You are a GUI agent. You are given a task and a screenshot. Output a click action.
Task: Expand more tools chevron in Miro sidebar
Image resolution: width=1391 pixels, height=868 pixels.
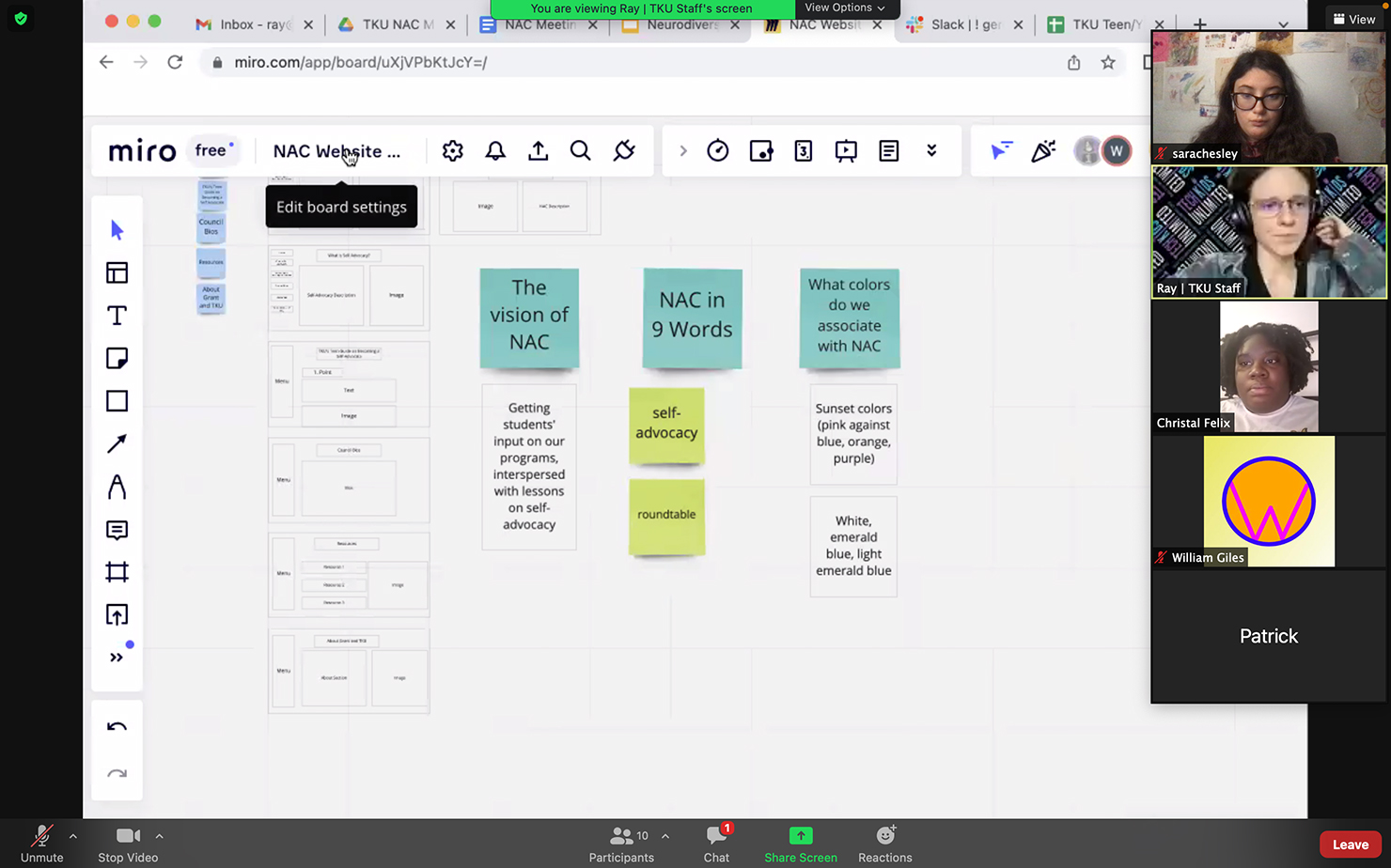[117, 658]
